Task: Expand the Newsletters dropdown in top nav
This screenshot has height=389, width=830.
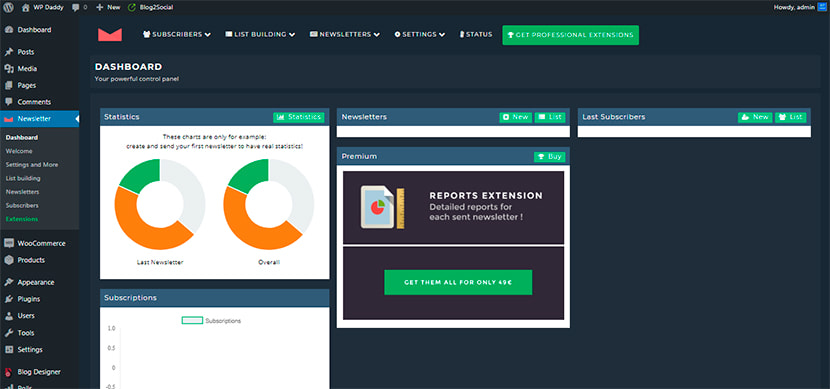Action: [345, 34]
